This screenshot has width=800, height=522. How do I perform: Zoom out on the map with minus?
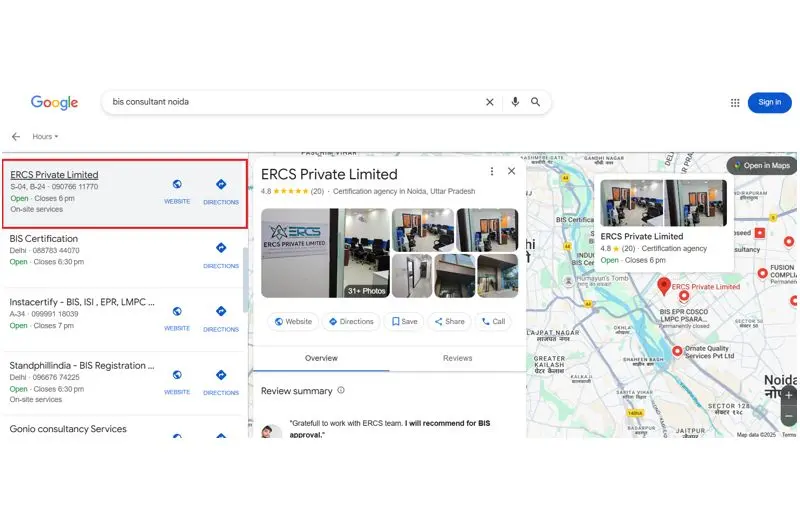coord(789,416)
